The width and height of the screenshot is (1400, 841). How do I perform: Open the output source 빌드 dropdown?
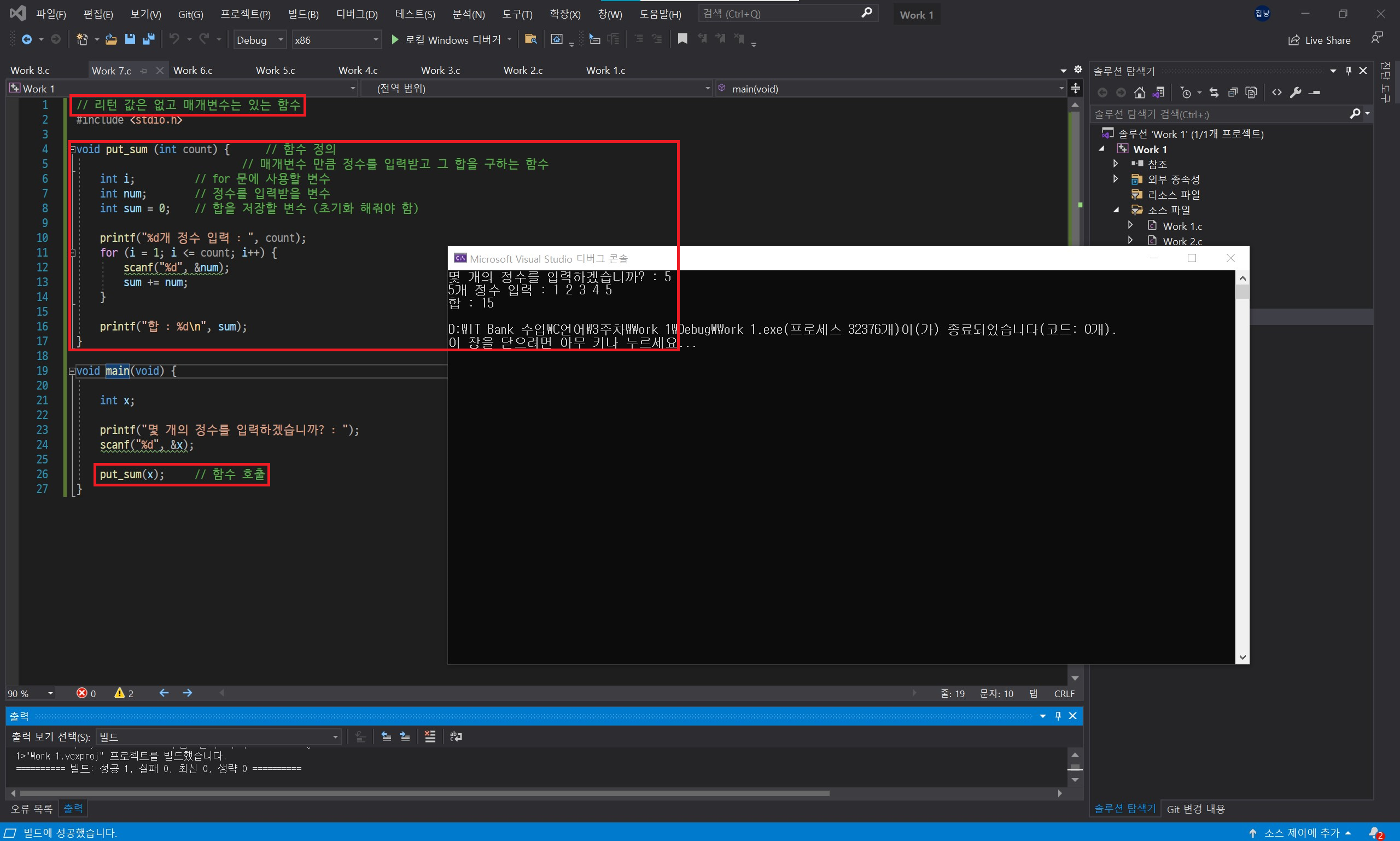click(x=219, y=736)
